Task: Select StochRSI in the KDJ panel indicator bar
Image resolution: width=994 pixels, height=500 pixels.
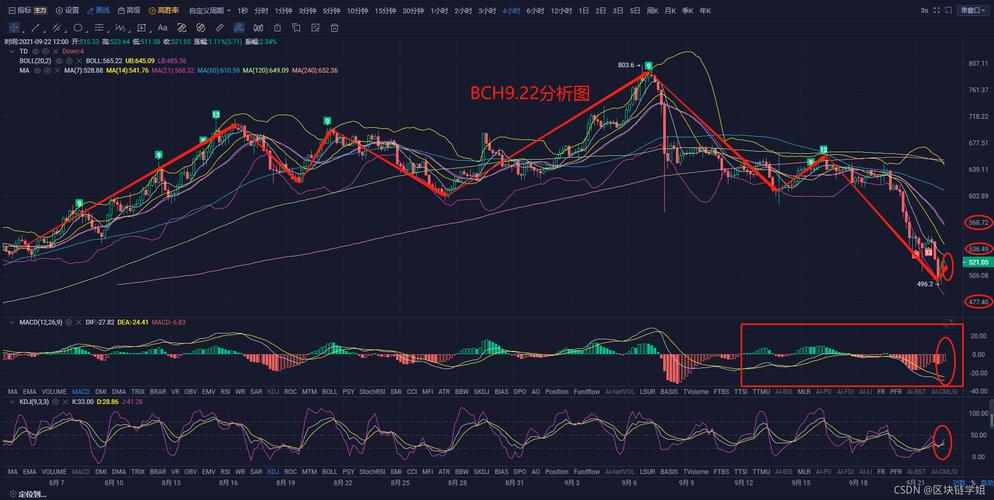Action: 371,471
